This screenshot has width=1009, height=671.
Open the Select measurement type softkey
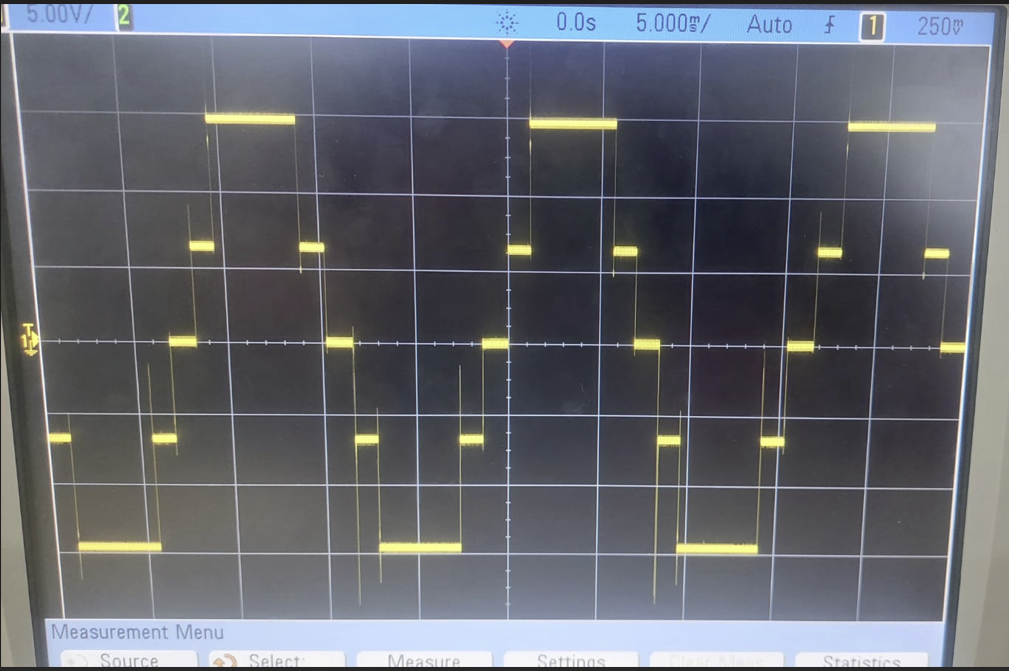click(274, 661)
